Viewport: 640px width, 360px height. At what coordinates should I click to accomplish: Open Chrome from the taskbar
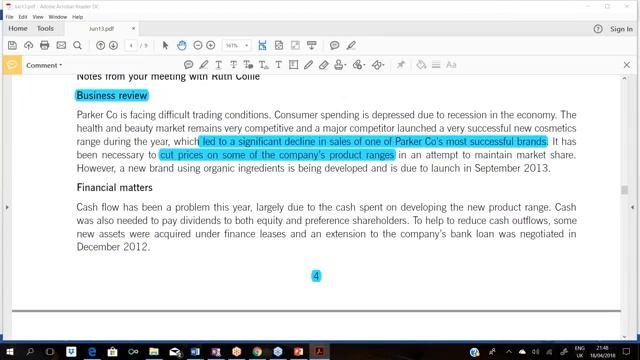tap(257, 351)
